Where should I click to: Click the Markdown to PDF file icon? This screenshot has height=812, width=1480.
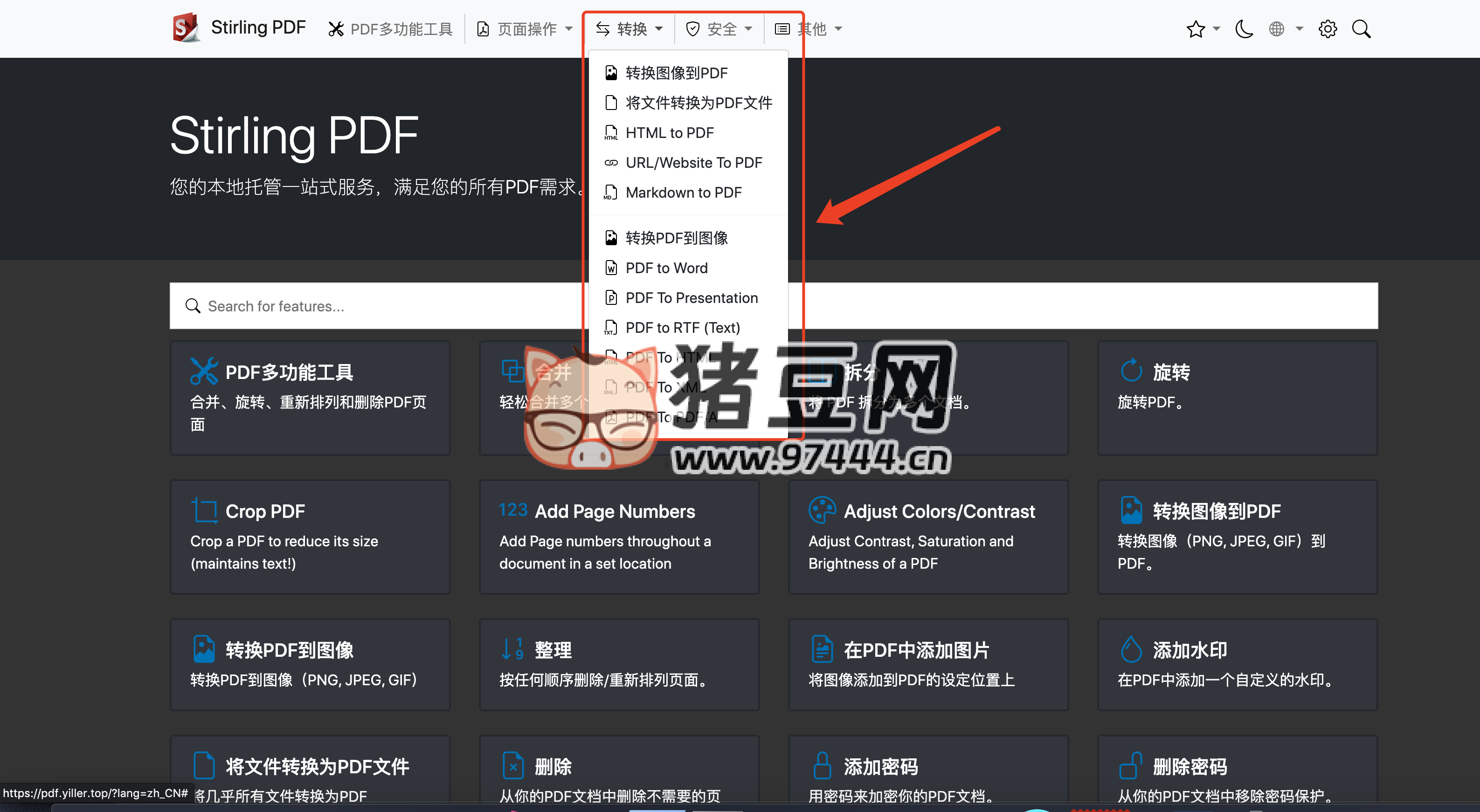point(611,193)
